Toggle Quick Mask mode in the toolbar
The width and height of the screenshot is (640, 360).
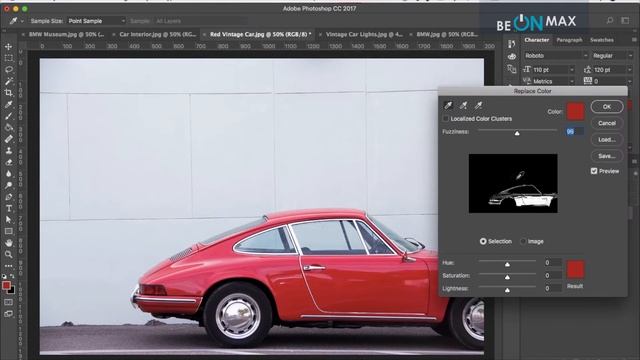[x=9, y=302]
